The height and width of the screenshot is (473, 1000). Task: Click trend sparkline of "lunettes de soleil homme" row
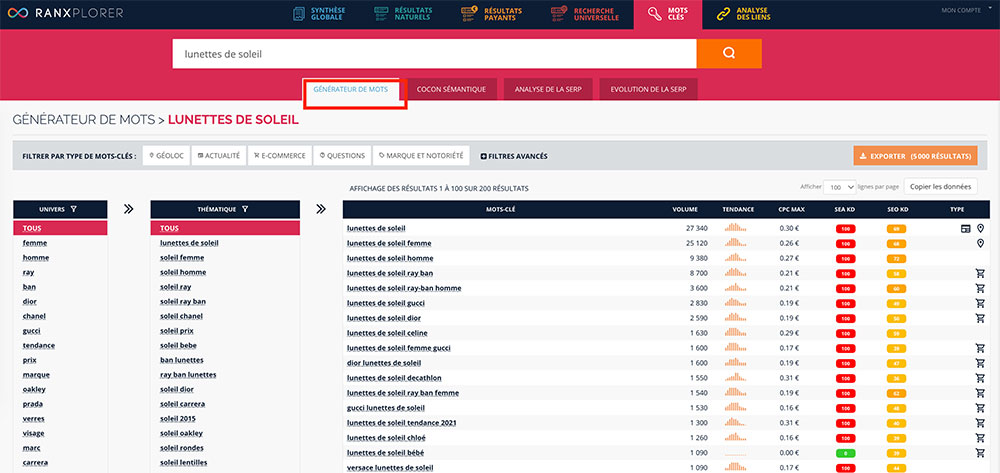tap(735, 258)
